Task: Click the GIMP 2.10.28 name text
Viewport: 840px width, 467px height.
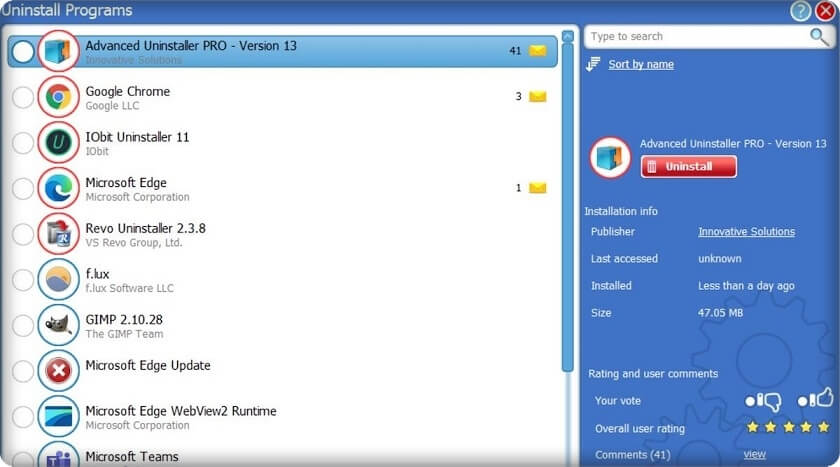Action: (124, 320)
